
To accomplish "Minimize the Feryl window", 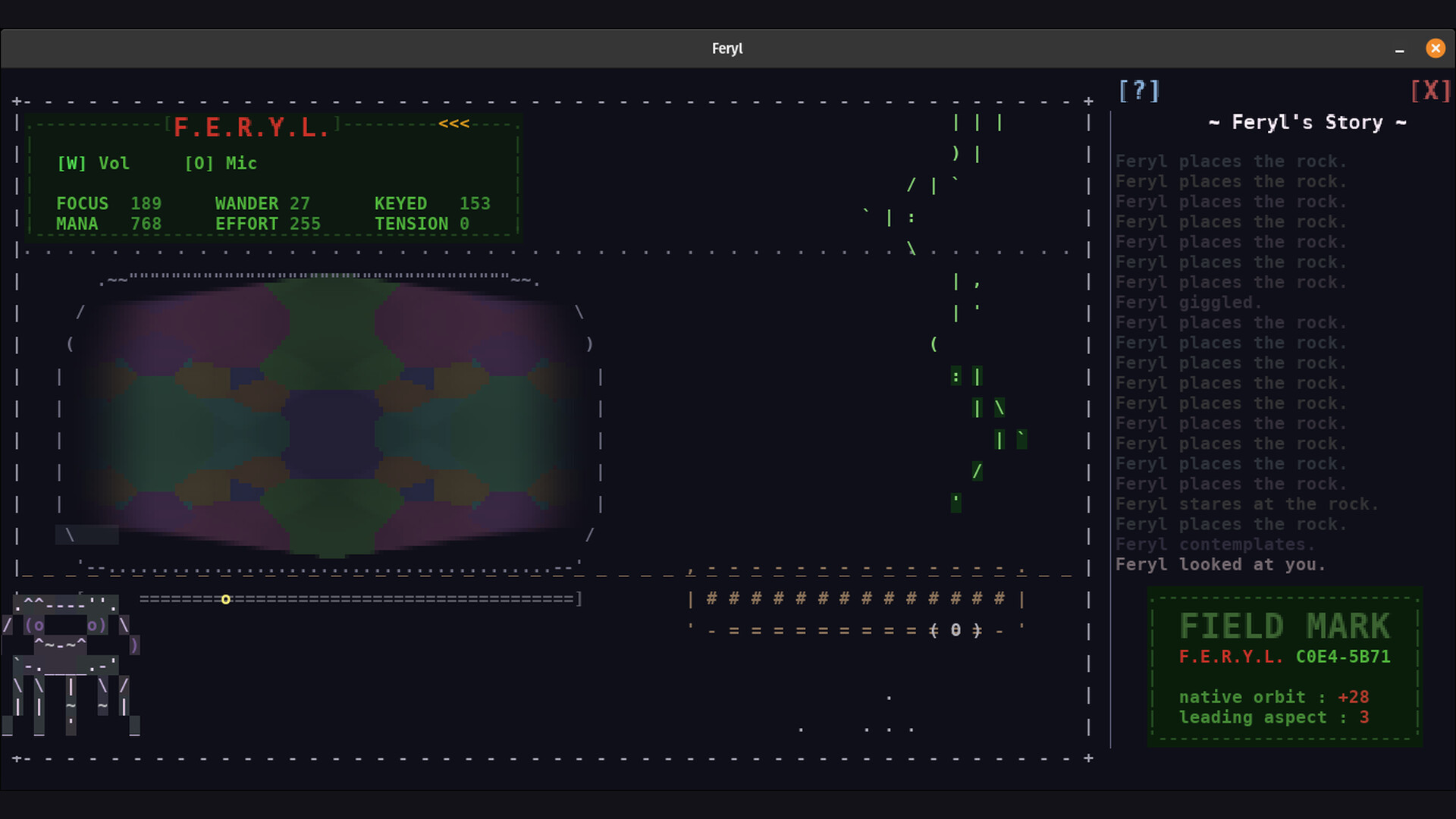I will 1399,49.
